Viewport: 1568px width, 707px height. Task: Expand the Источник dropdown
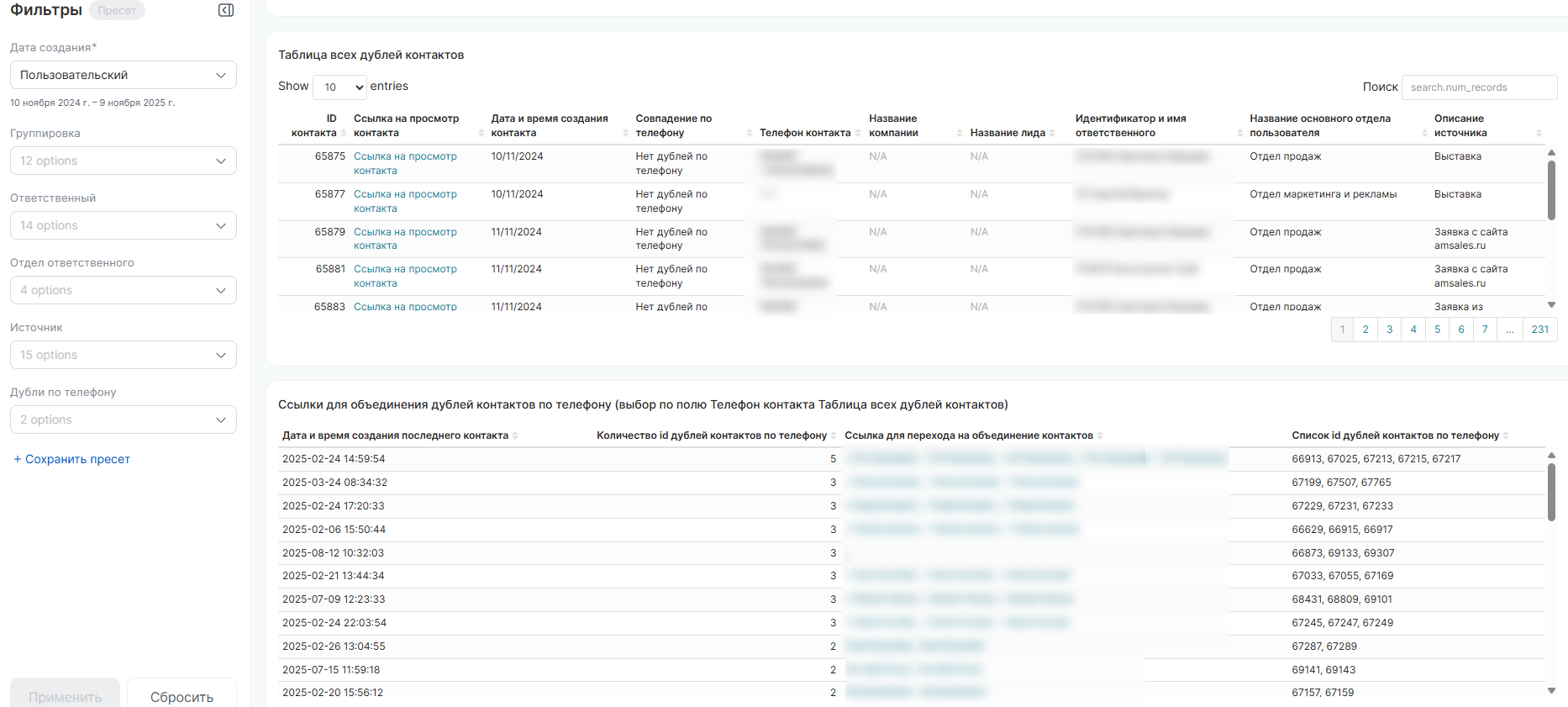123,355
